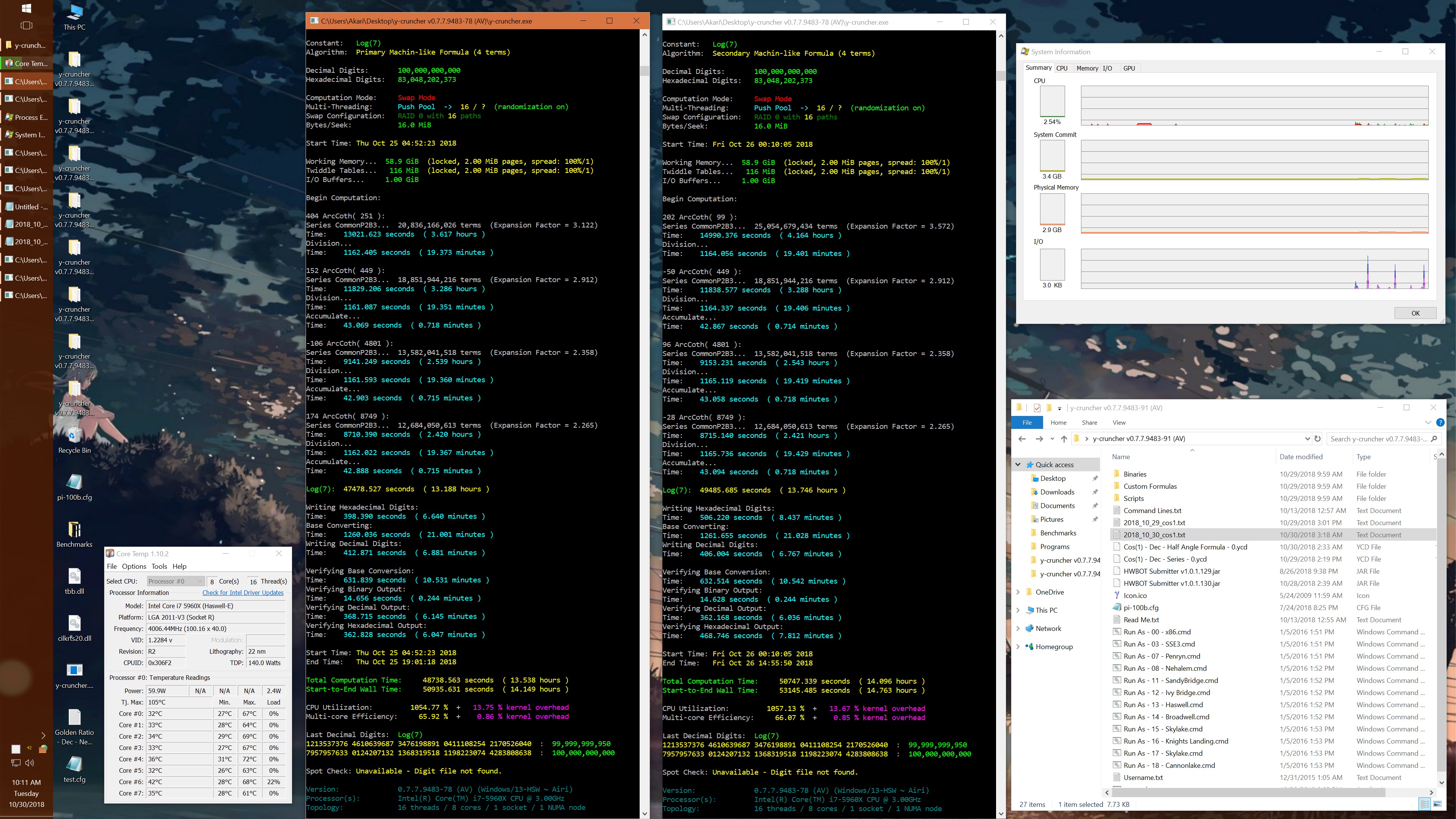
Task: Open Explorer help question mark icon
Action: coord(1440,422)
